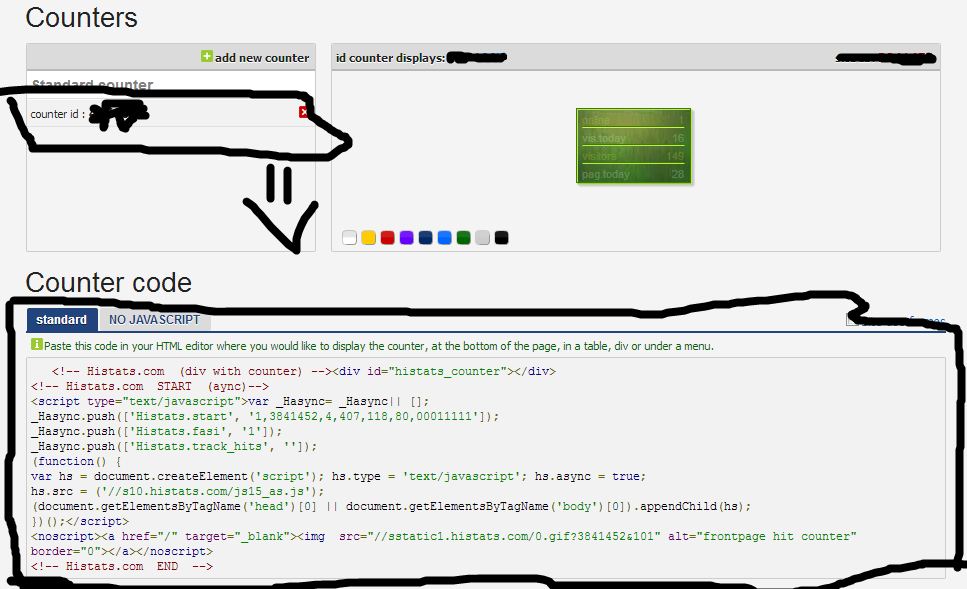Click the 'var hs = document.createElement' line

point(339,476)
